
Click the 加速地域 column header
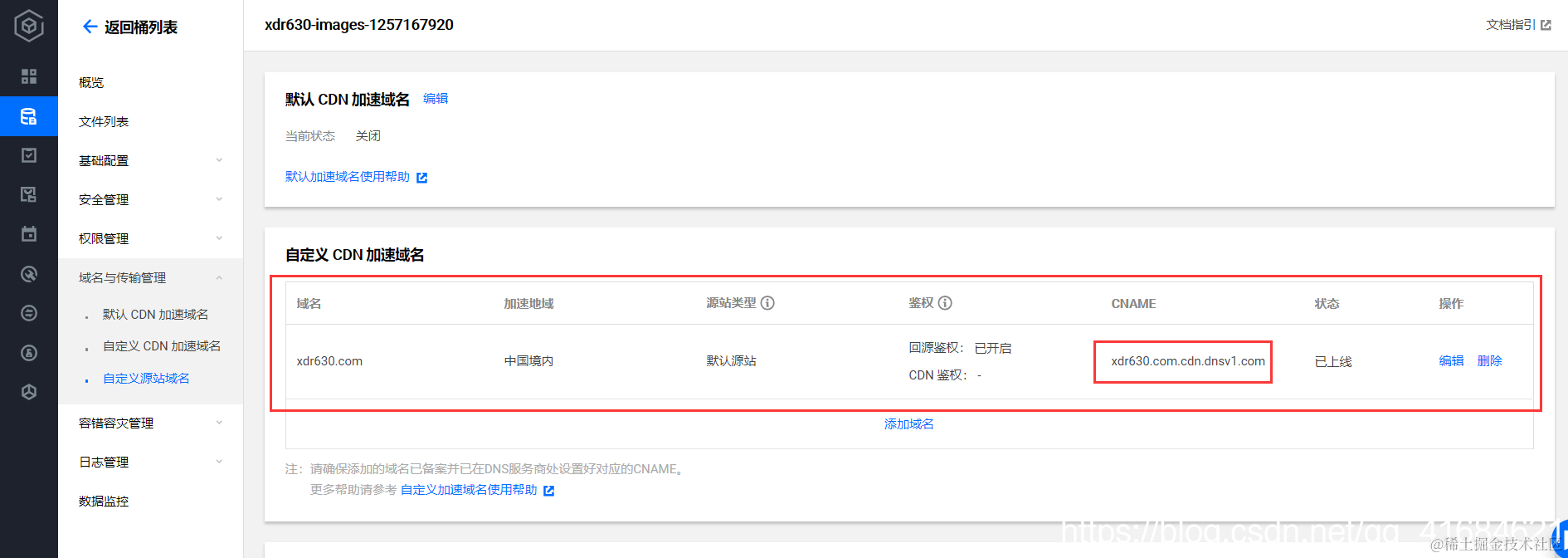click(528, 303)
